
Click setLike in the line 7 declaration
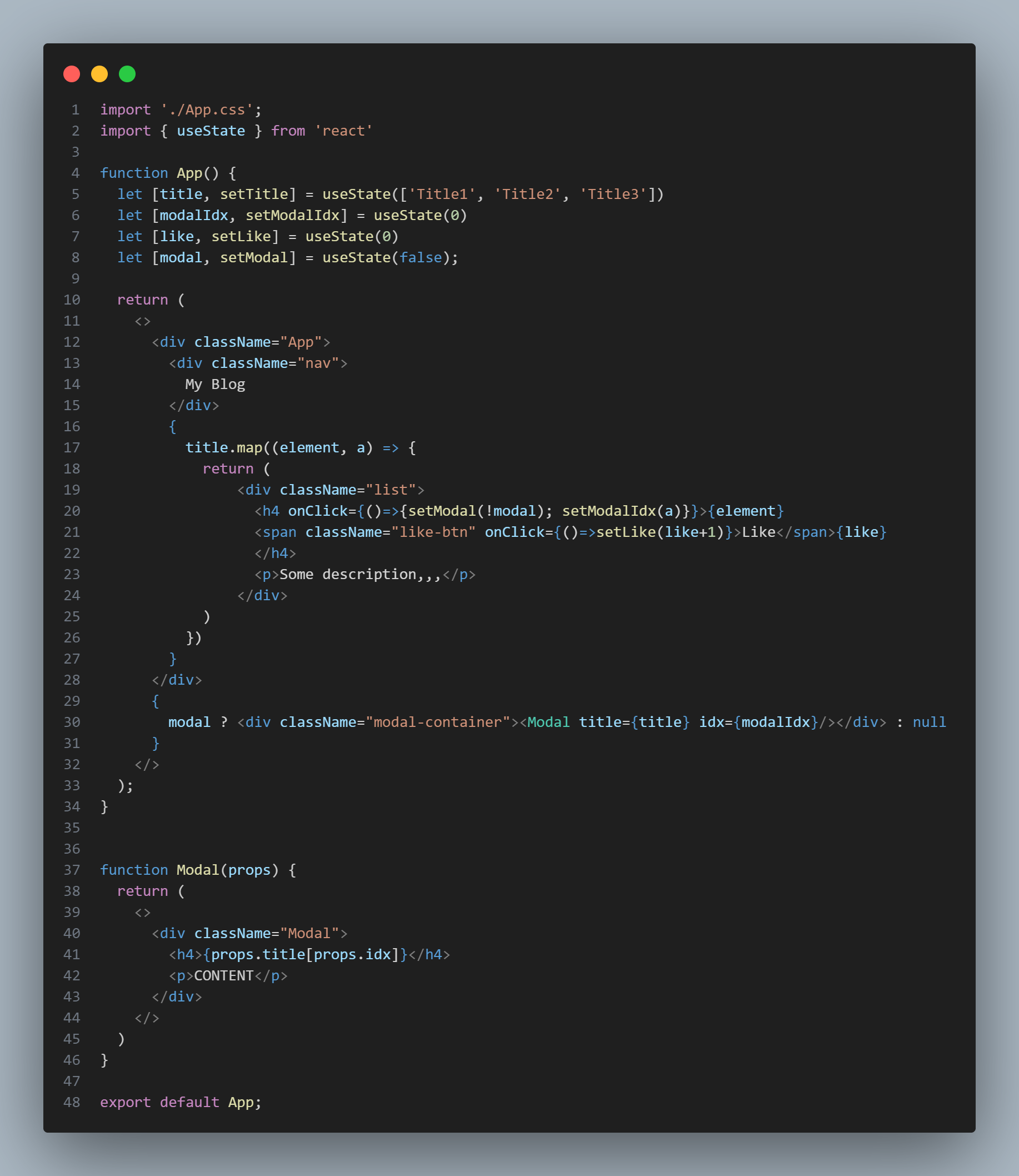click(x=241, y=236)
